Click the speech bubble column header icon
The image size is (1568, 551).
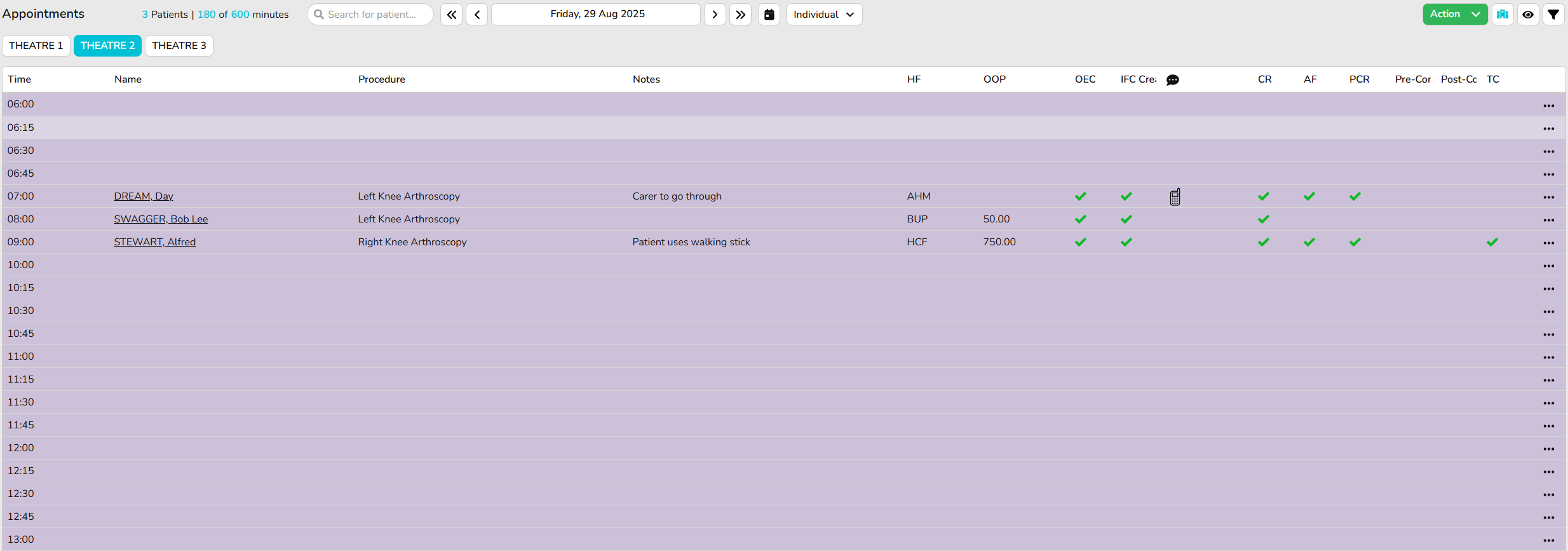click(x=1173, y=80)
